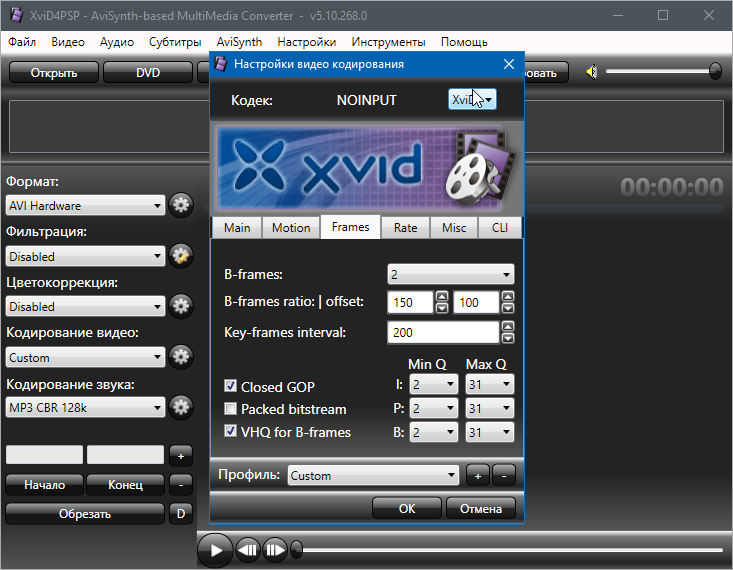Open the Видео menu
Screen dimensions: 733x570
[x=68, y=42]
